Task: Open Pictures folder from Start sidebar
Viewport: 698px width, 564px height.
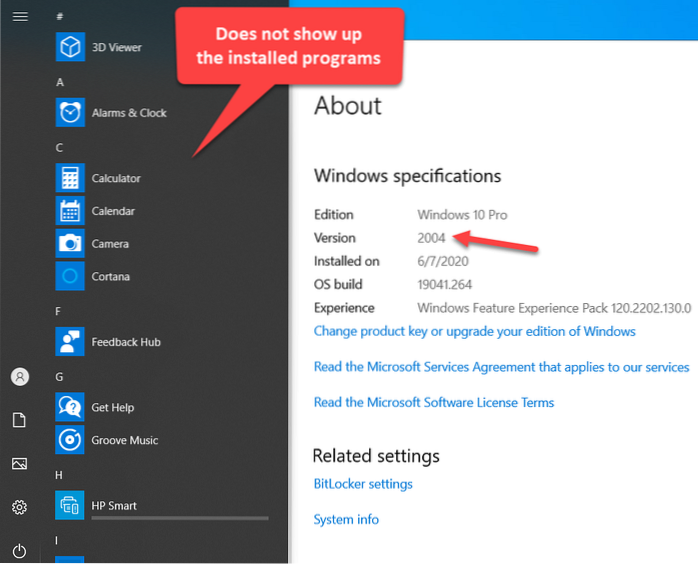Action: click(x=19, y=464)
